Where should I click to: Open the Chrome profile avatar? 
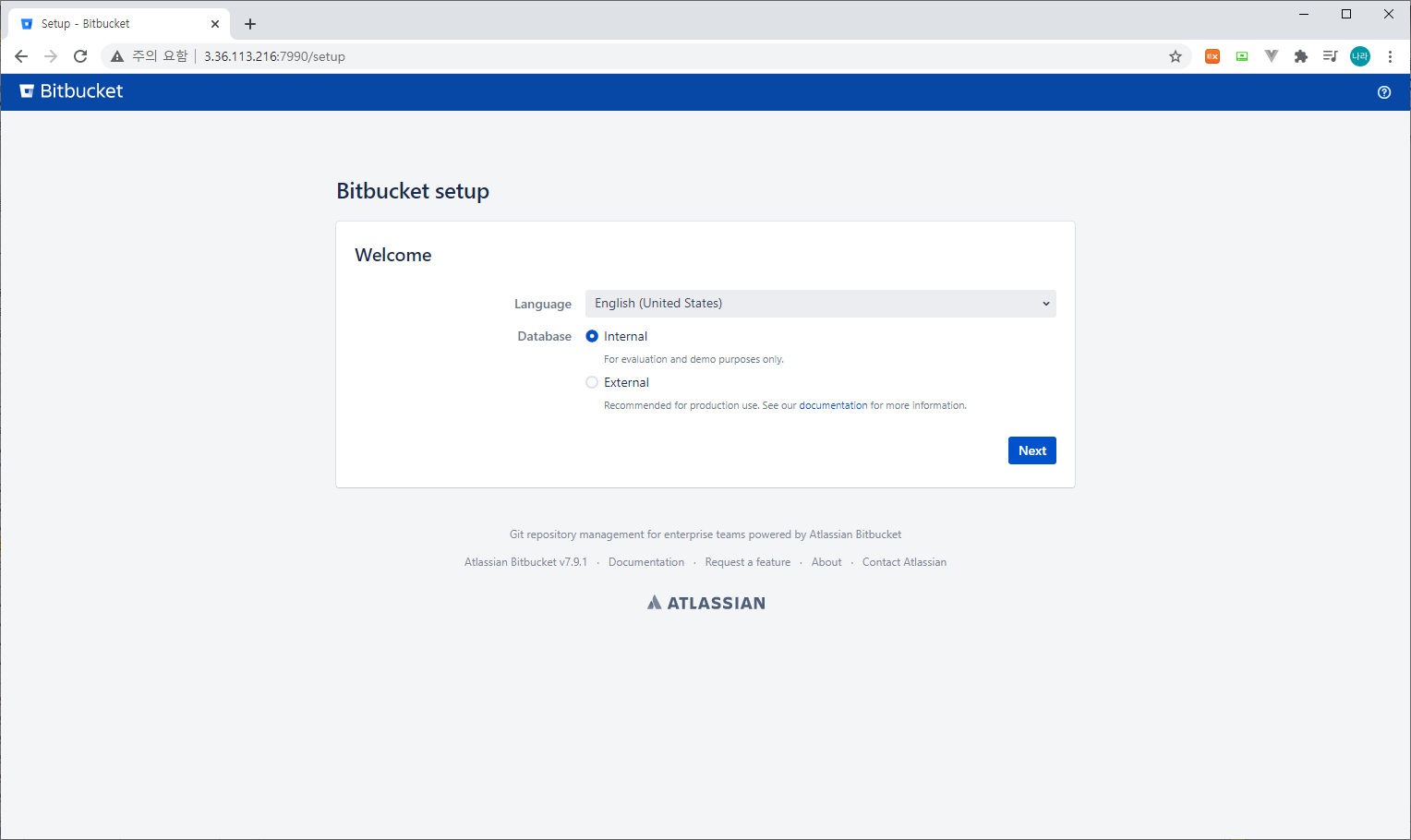point(1360,56)
